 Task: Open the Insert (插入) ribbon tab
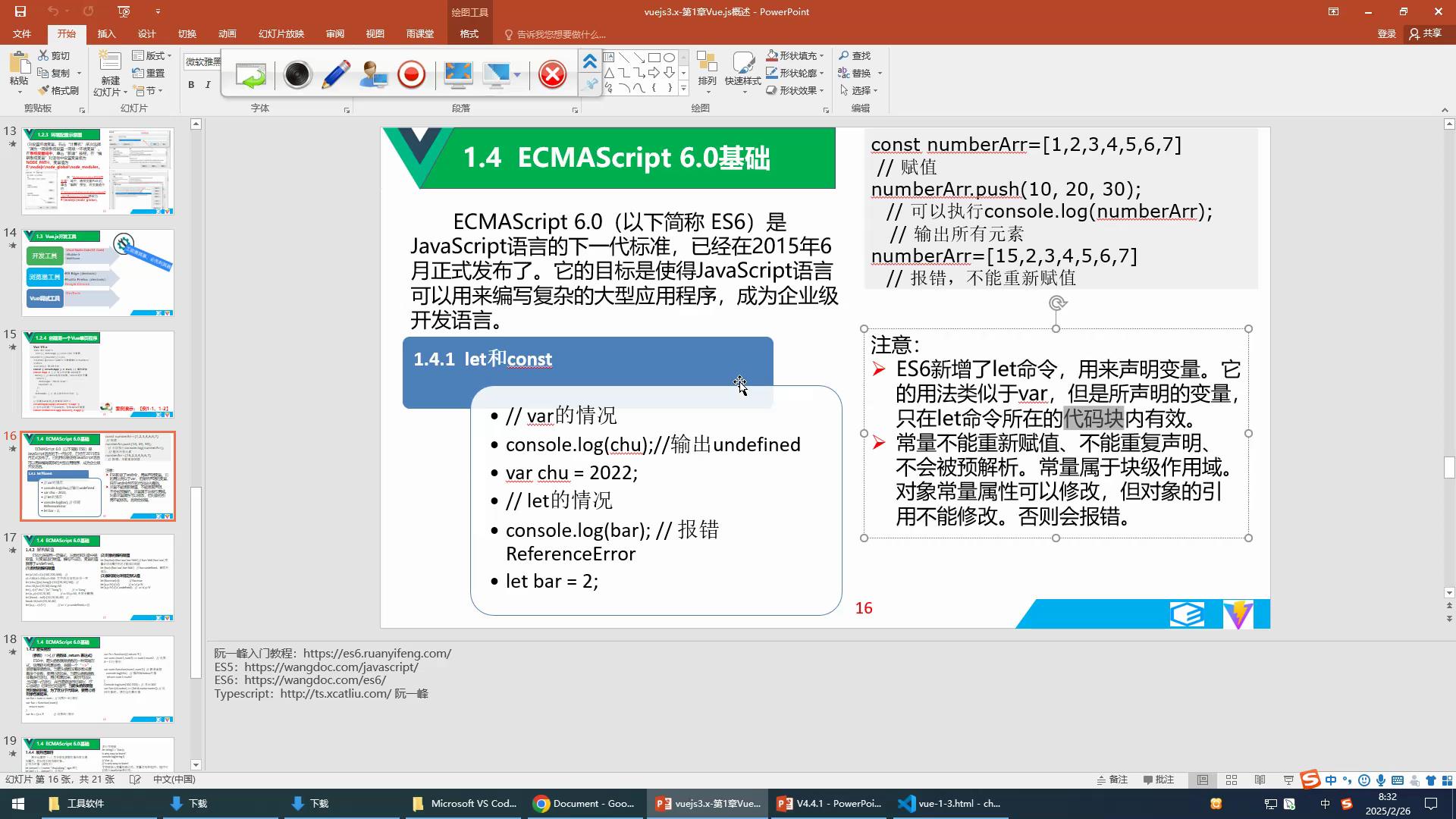pyautogui.click(x=106, y=34)
